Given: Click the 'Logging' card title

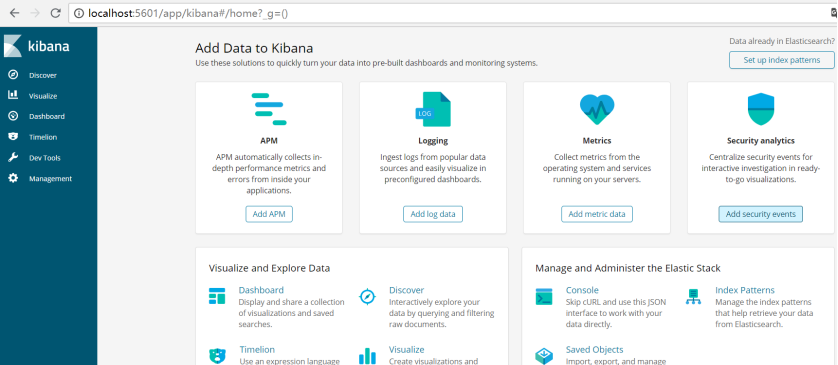Looking at the screenshot, I should (433, 141).
